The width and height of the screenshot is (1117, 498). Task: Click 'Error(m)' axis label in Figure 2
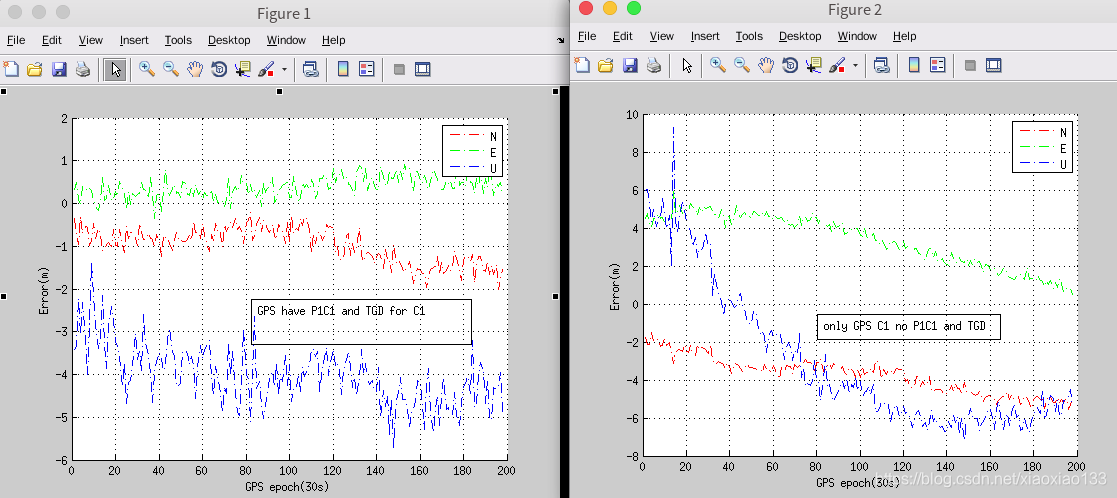(614, 286)
